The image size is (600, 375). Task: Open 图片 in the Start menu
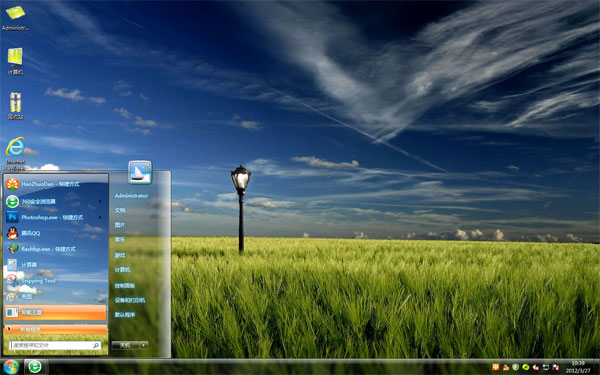pyautogui.click(x=120, y=225)
